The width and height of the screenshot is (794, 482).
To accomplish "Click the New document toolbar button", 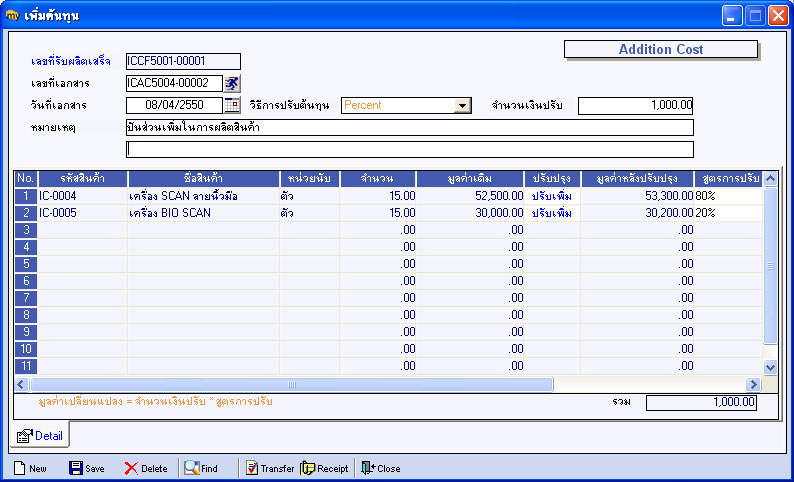I will (x=30, y=468).
